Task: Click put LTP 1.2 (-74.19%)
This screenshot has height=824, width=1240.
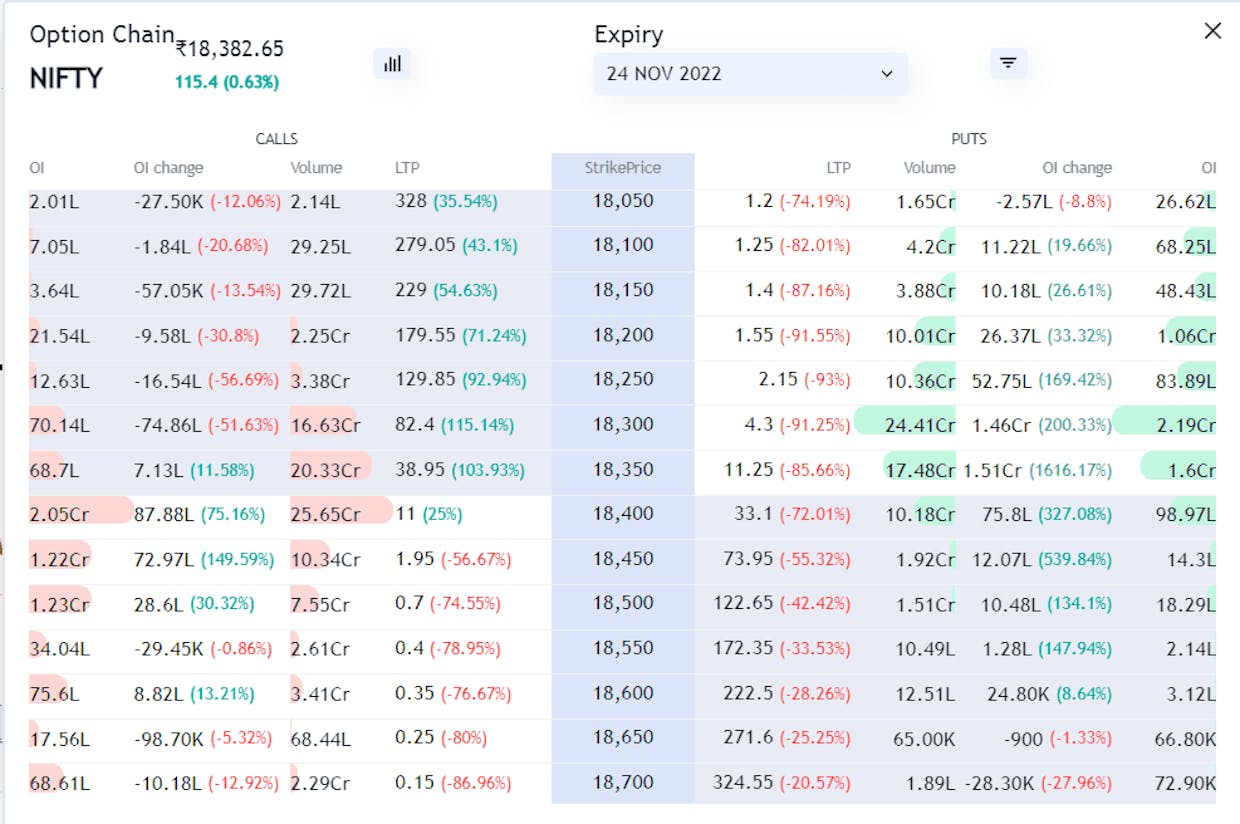Action: (x=798, y=201)
